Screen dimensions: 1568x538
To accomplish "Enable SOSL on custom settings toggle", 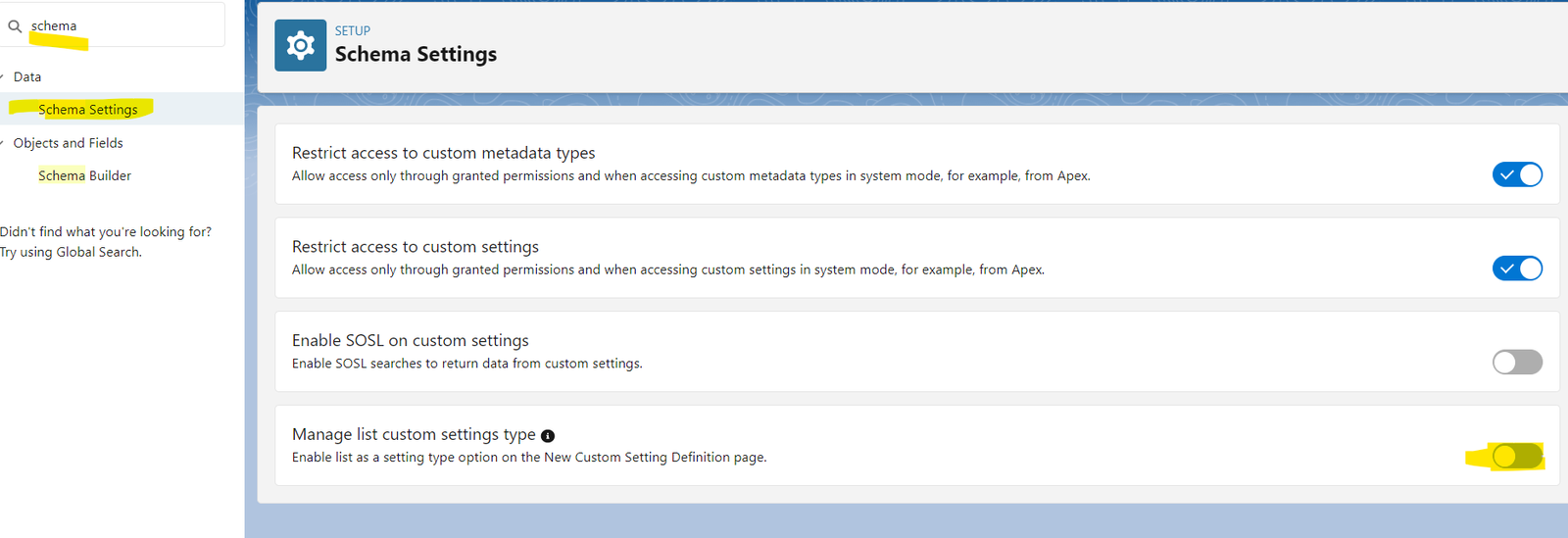I will (x=1517, y=363).
